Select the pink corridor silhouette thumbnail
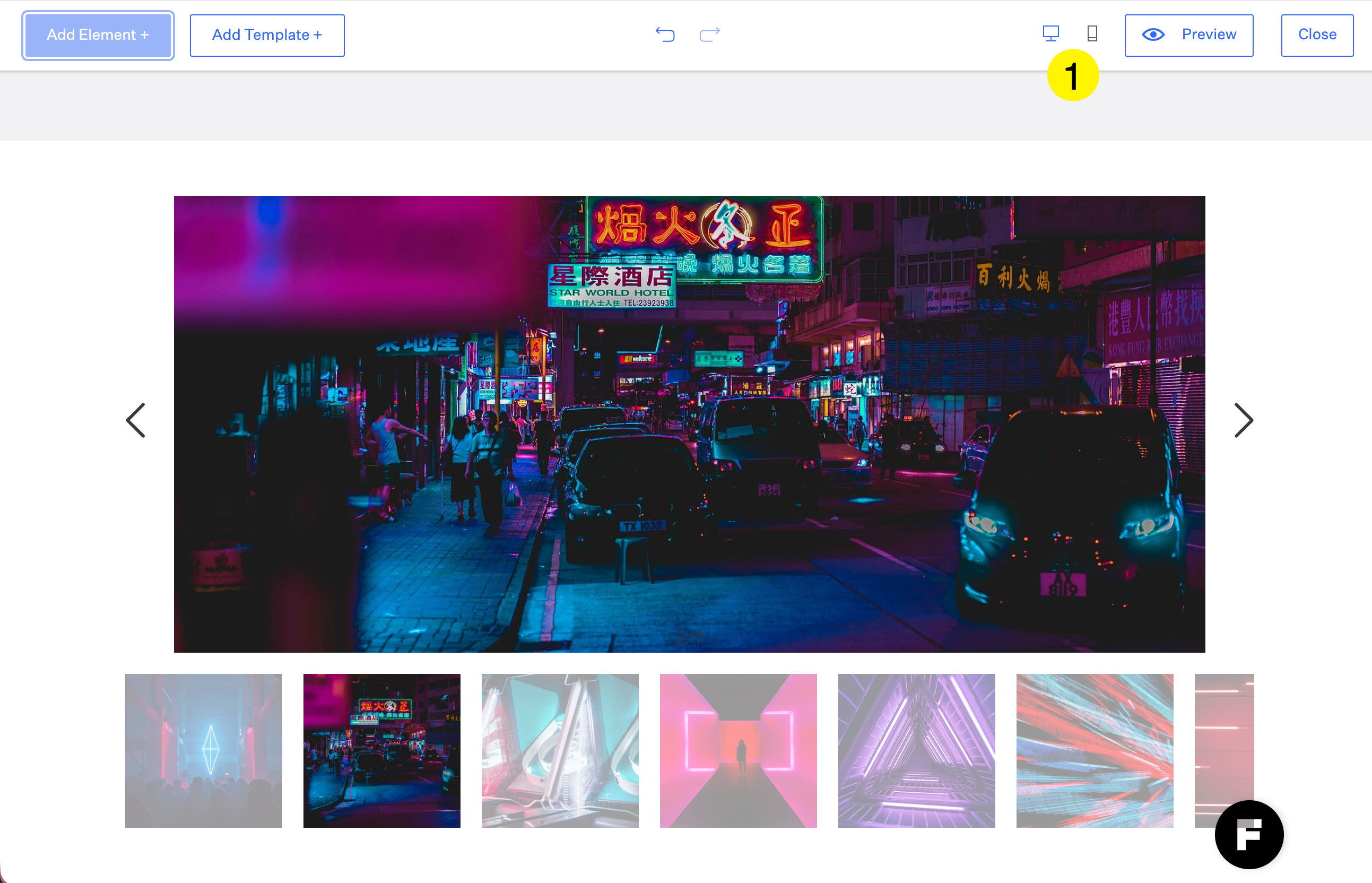Image resolution: width=1372 pixels, height=883 pixels. (738, 750)
